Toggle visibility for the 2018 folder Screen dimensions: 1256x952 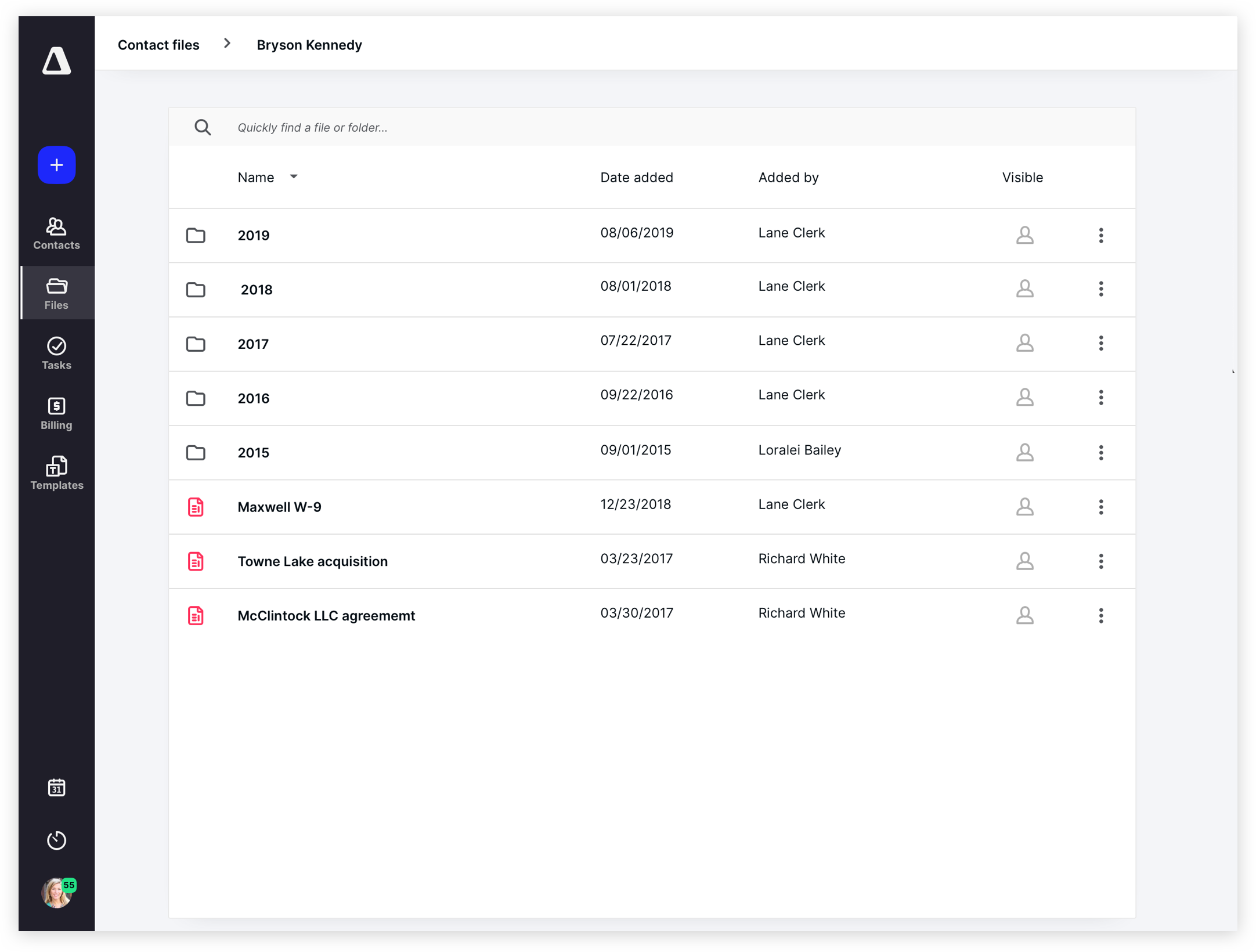pyautogui.click(x=1024, y=289)
